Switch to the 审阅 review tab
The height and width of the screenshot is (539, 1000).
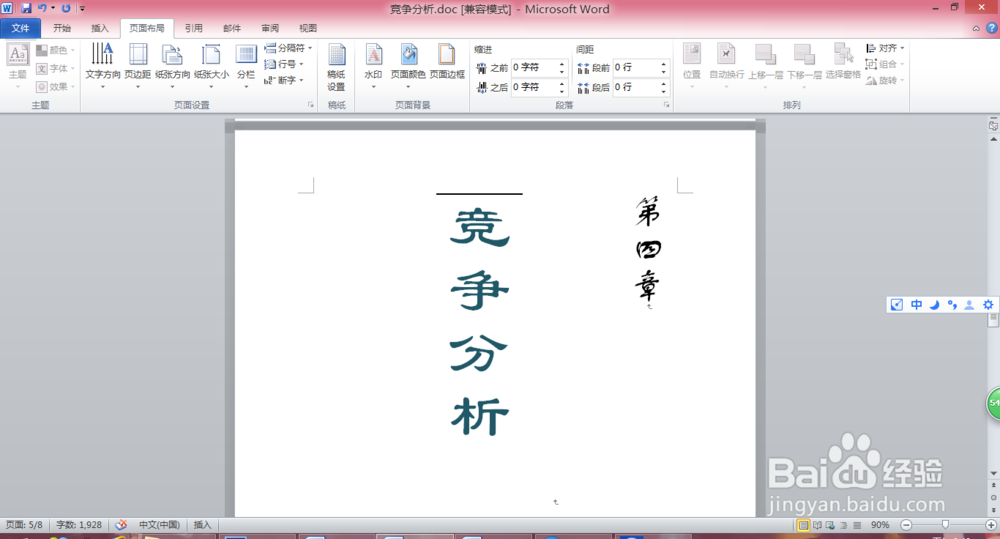(x=270, y=28)
